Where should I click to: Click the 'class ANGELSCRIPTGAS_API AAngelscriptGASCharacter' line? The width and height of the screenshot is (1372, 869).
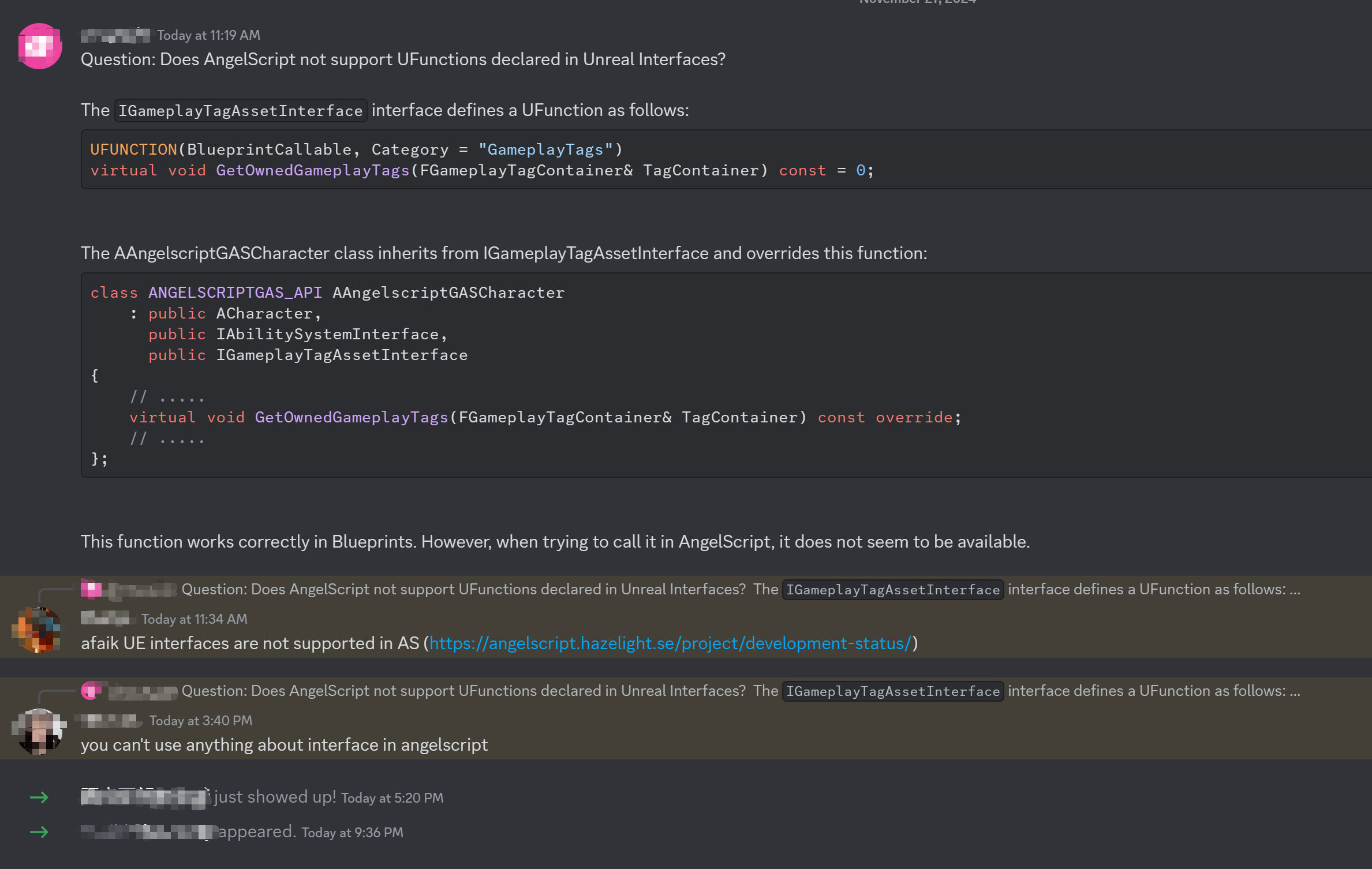(328, 293)
